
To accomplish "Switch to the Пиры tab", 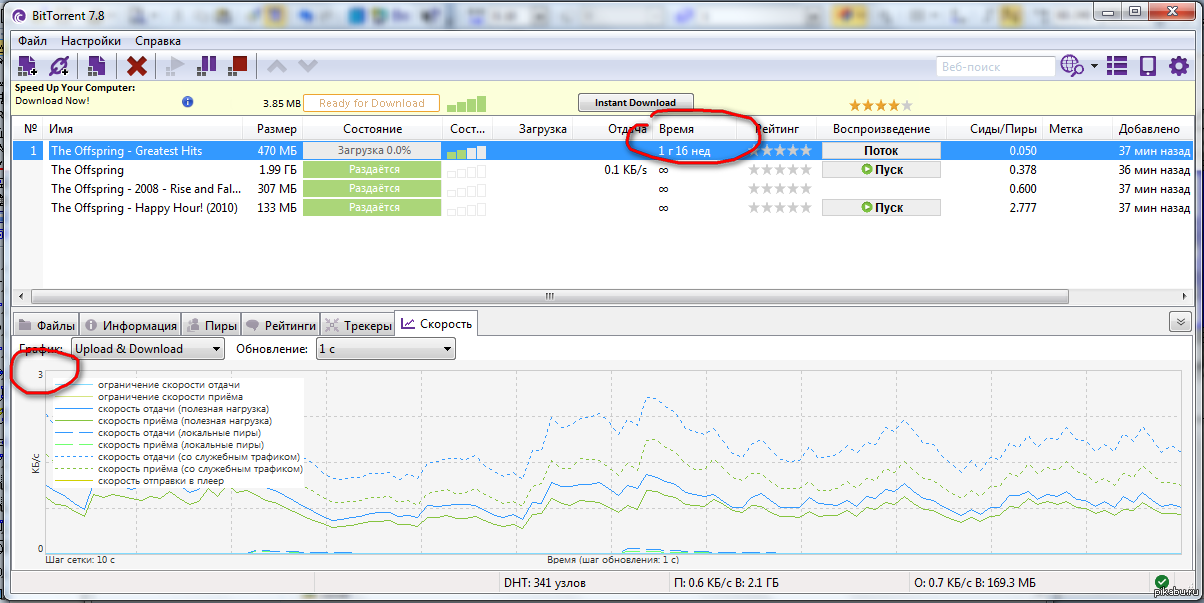I will pyautogui.click(x=212, y=324).
